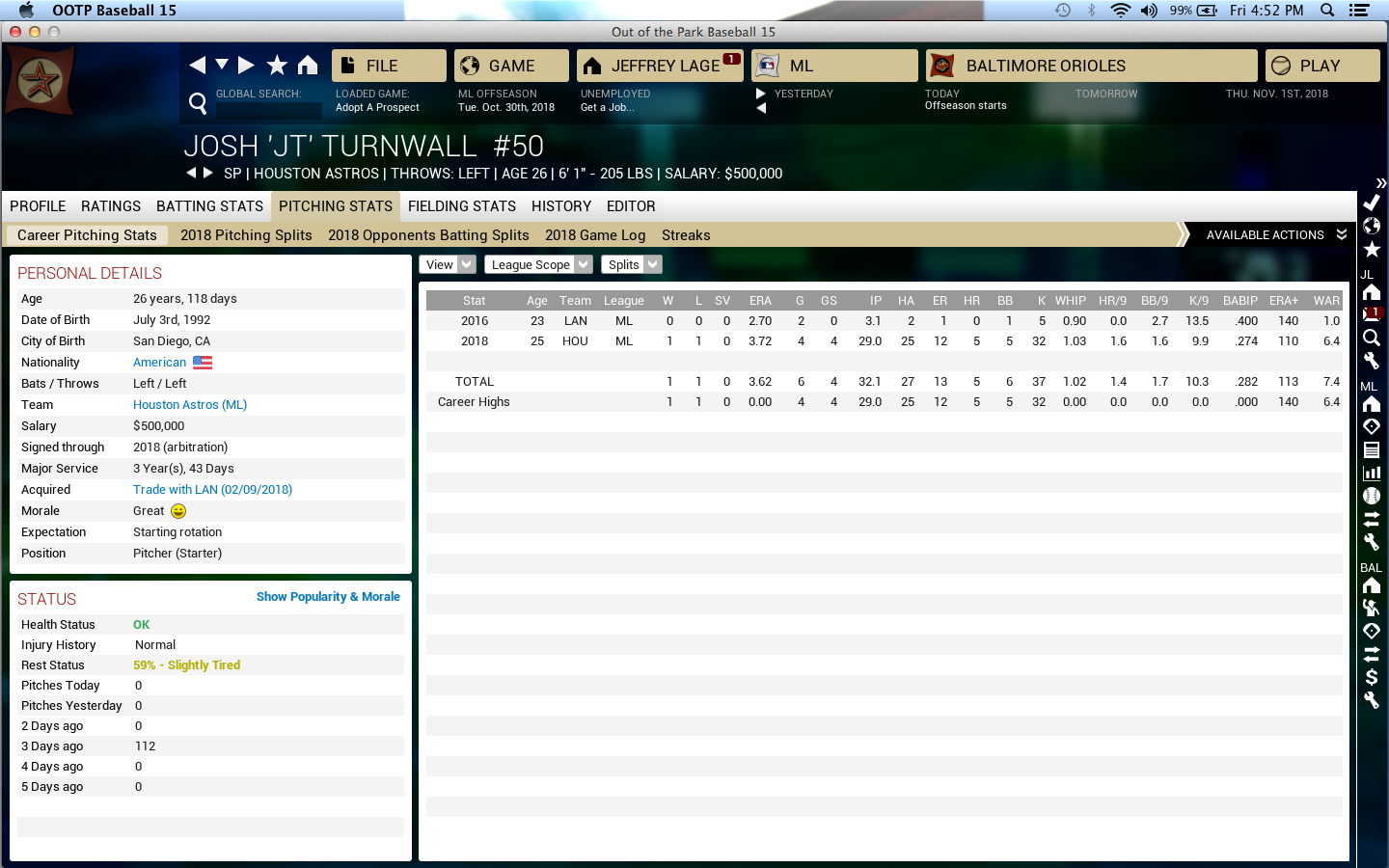Click the swap arrows icon under ML in sidebar
Screen dimensions: 1389x868
(1372, 519)
